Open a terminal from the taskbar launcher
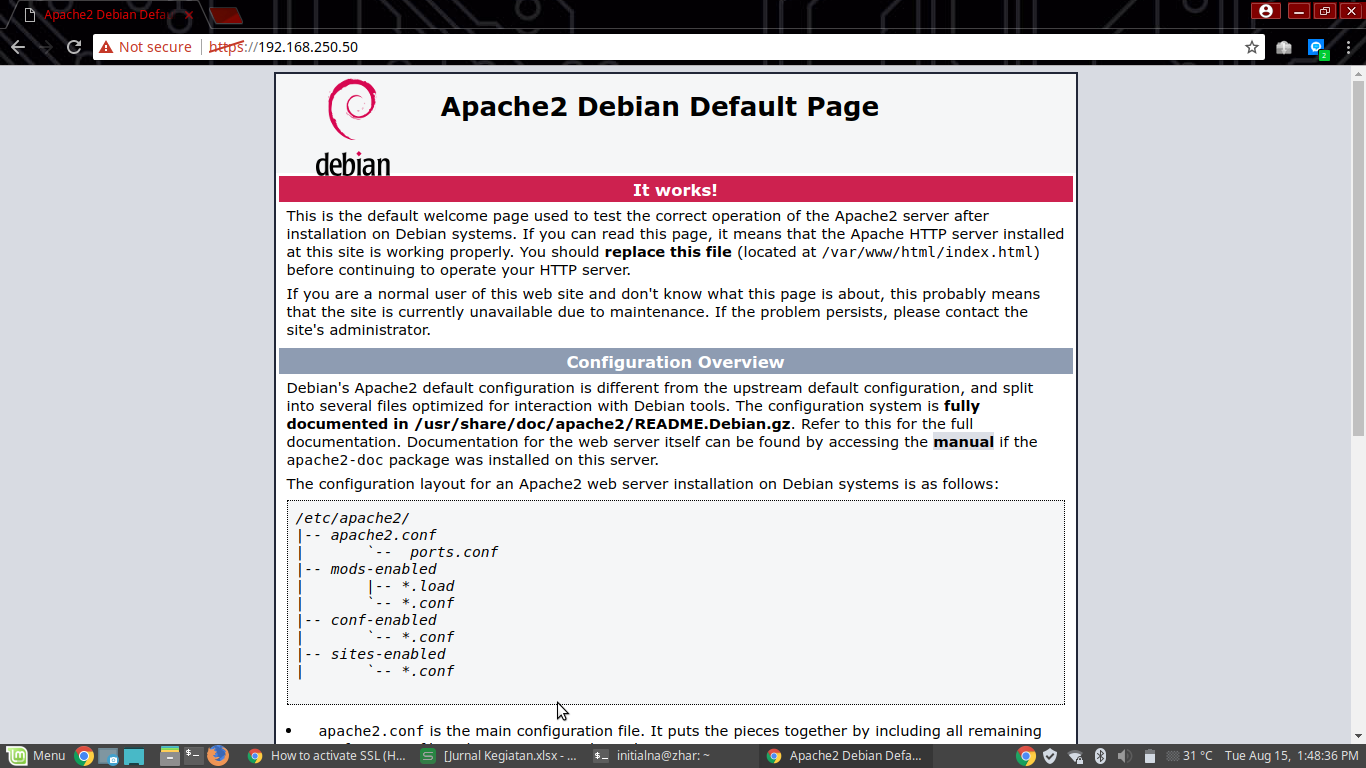This screenshot has width=1366, height=768. pos(194,755)
